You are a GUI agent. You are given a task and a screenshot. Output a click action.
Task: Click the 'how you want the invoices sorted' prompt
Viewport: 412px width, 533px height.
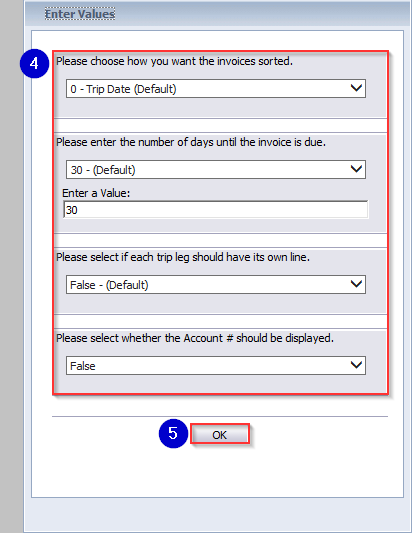(174, 61)
